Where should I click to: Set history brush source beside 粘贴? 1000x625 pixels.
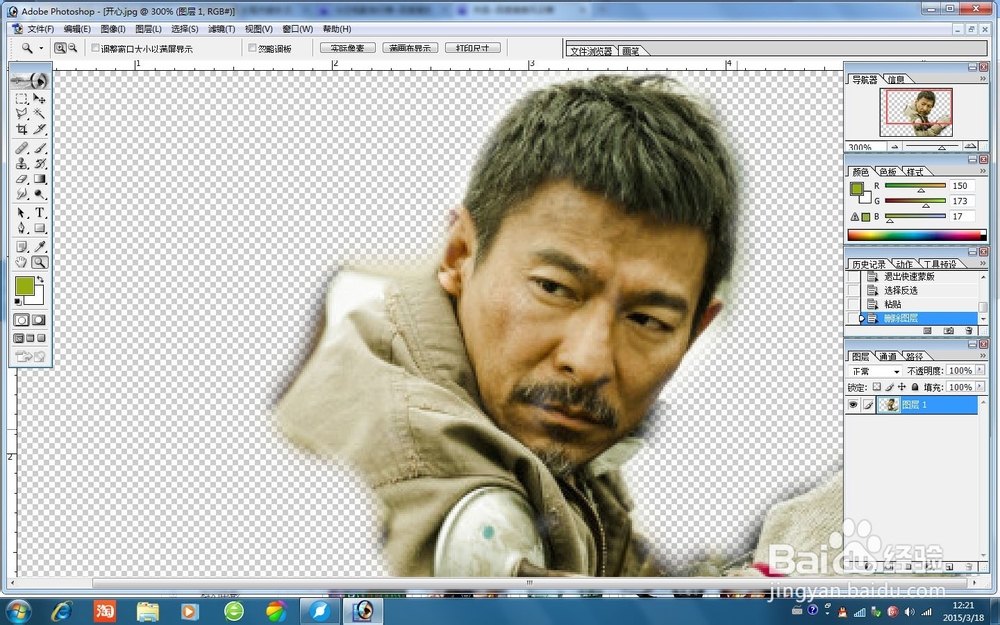853,304
